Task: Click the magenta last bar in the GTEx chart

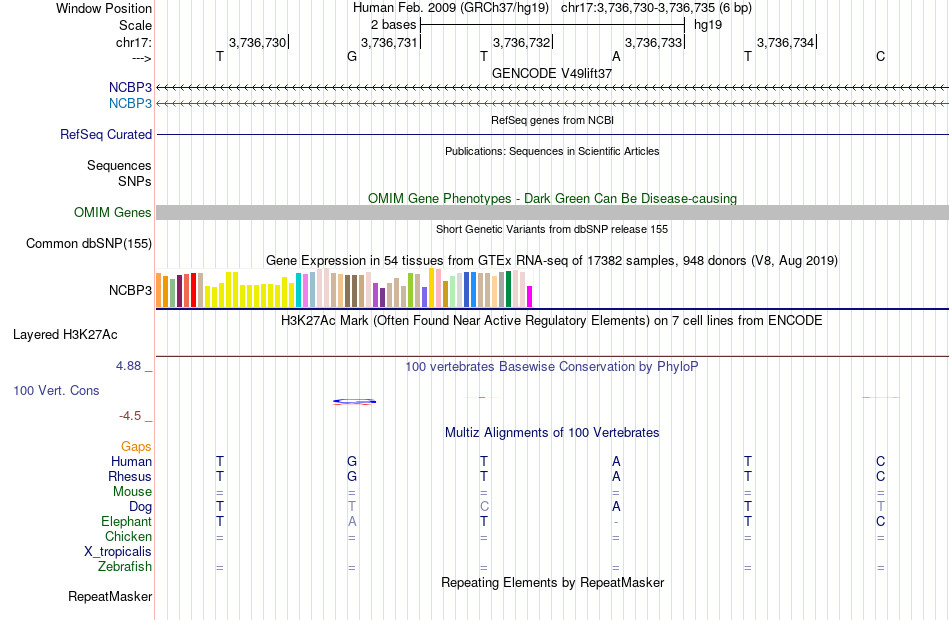Action: coord(530,296)
